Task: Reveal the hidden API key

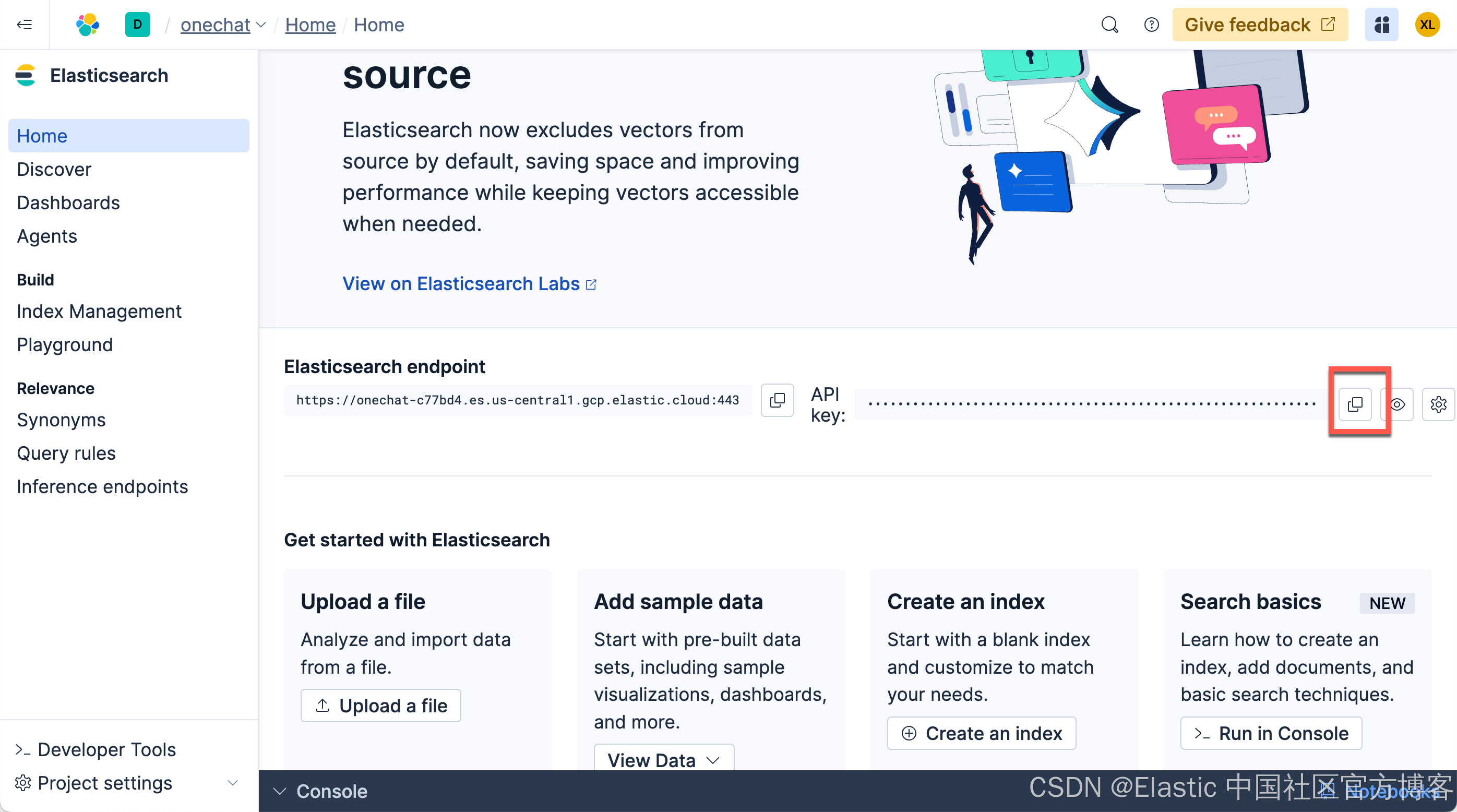Action: pos(1398,404)
